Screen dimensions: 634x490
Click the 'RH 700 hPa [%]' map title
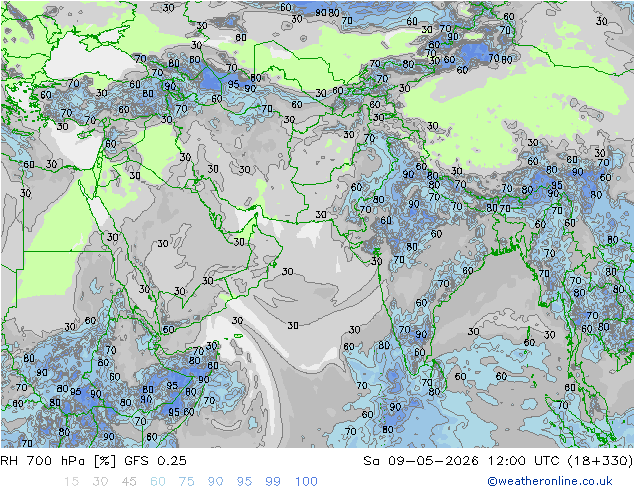pos(58,461)
